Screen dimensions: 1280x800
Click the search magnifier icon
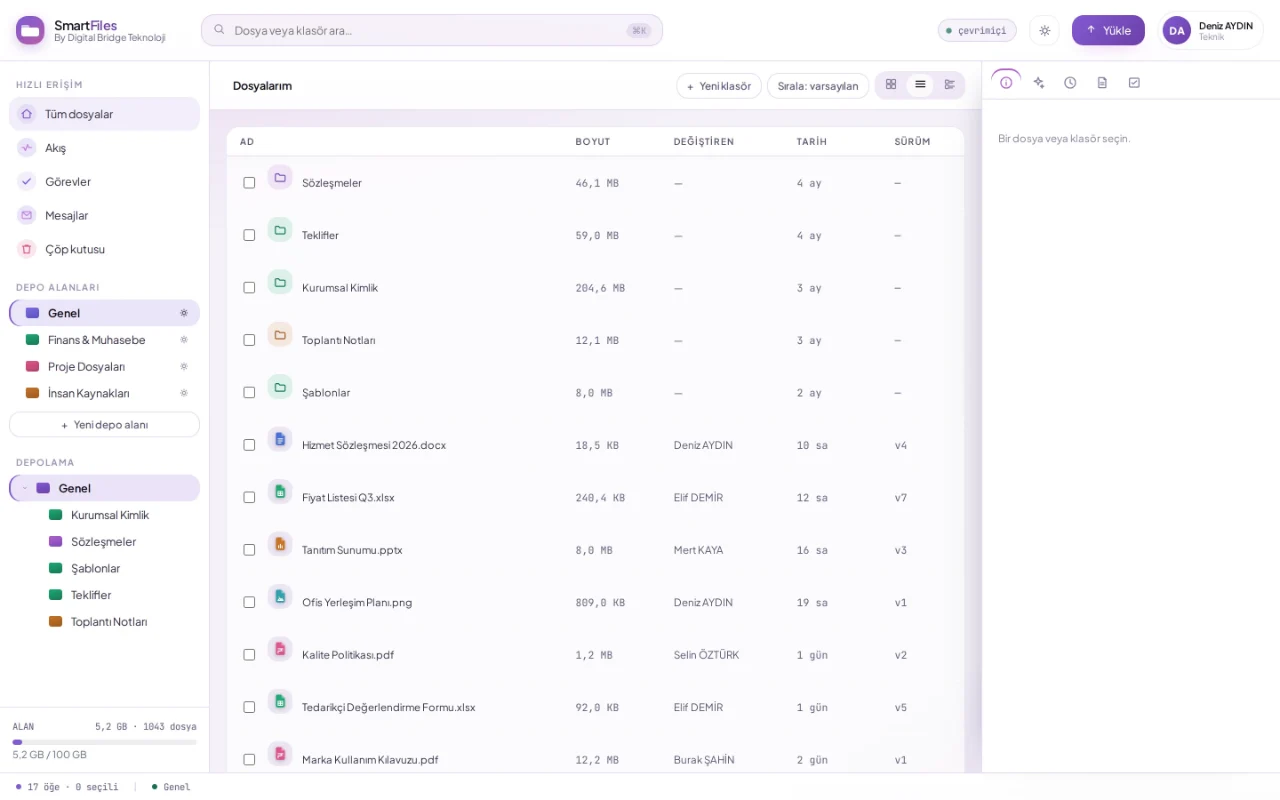click(x=219, y=30)
